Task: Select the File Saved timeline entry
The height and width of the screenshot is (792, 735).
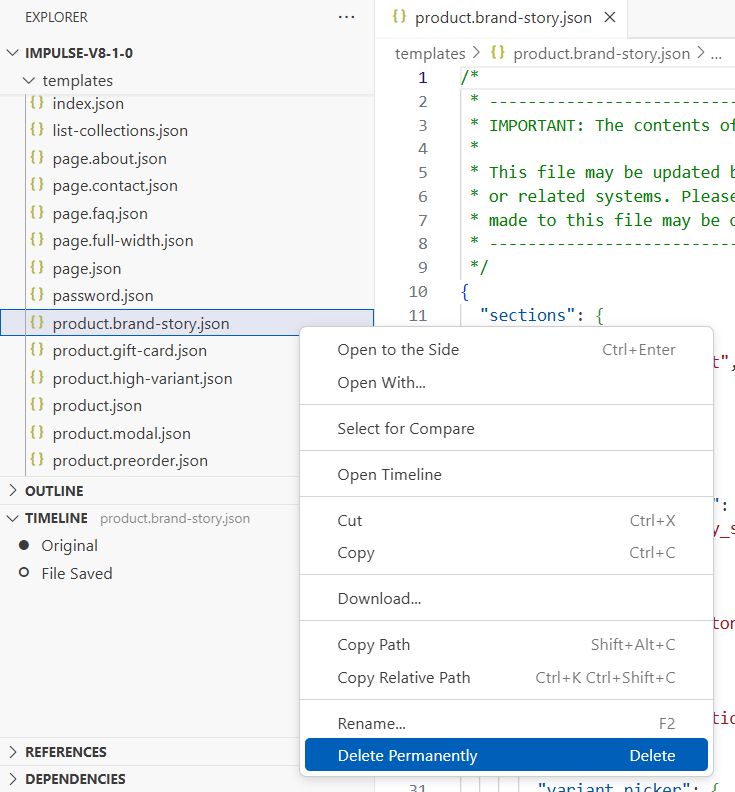Action: 76,573
